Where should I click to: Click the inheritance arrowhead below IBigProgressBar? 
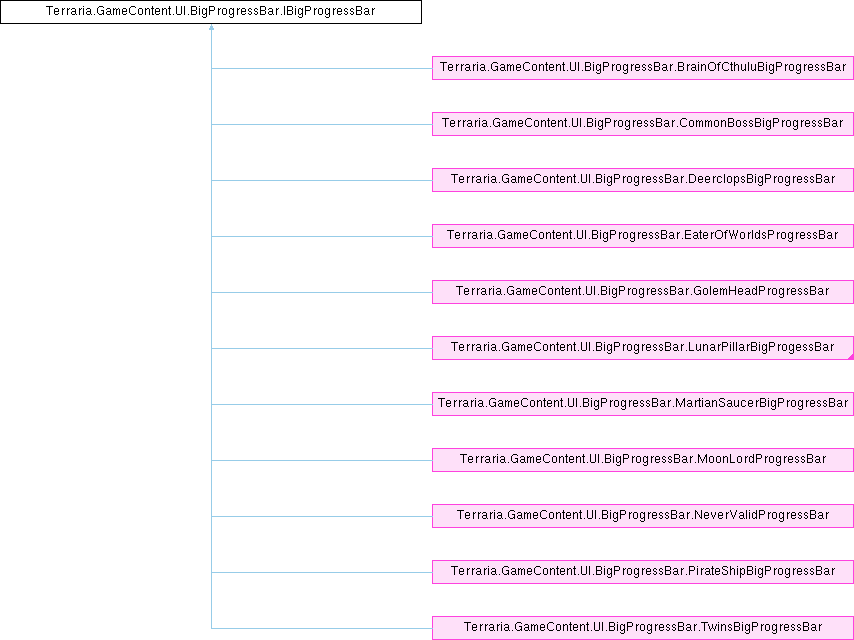211,29
